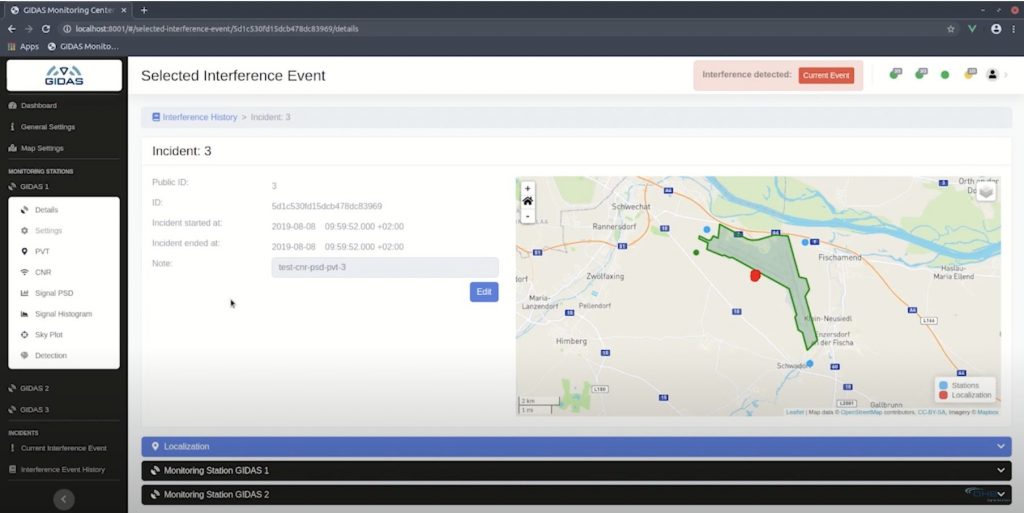
Task: Open PVT under GIDAS 1
Action: click(x=42, y=251)
